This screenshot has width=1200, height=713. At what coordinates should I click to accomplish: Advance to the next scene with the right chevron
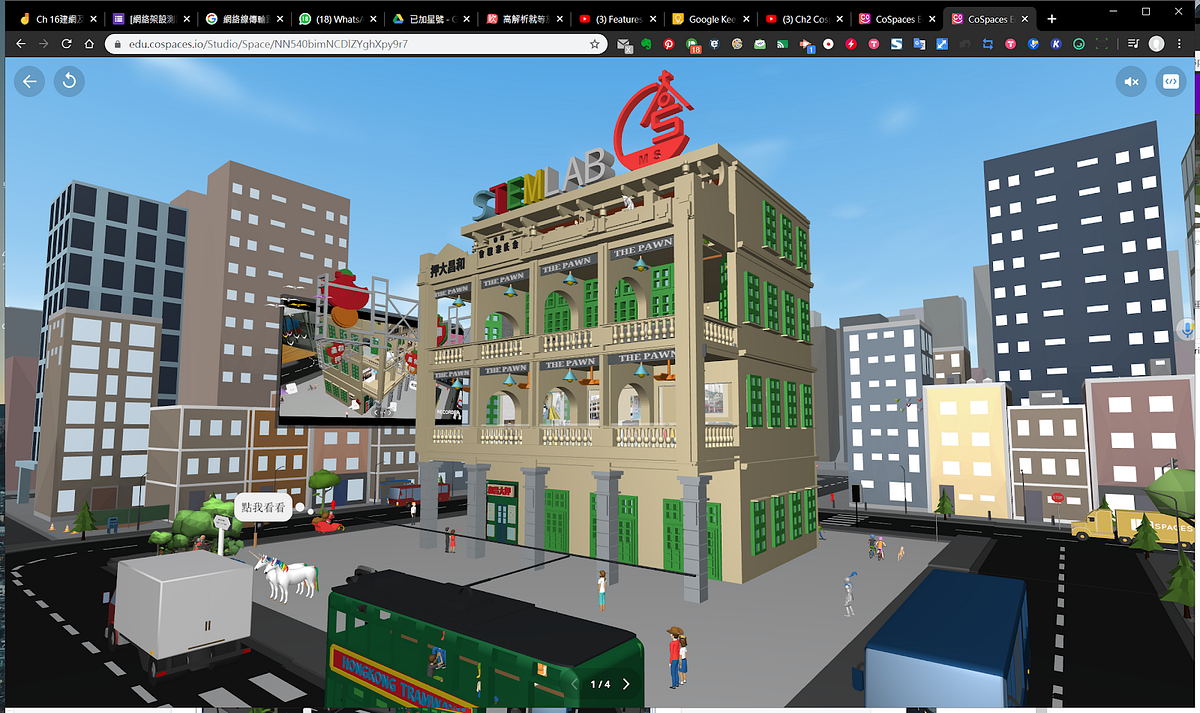[626, 684]
